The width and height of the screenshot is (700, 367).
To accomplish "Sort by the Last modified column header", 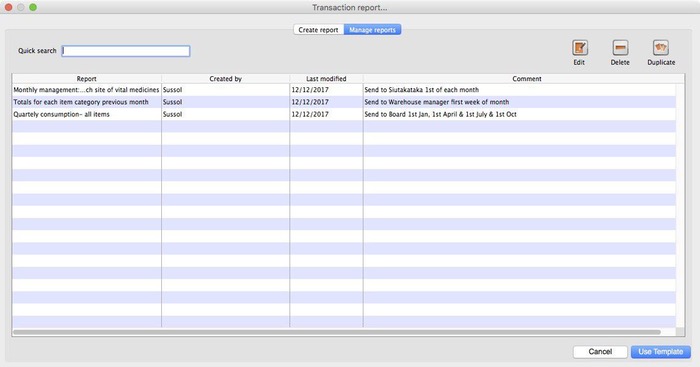I will point(326,79).
